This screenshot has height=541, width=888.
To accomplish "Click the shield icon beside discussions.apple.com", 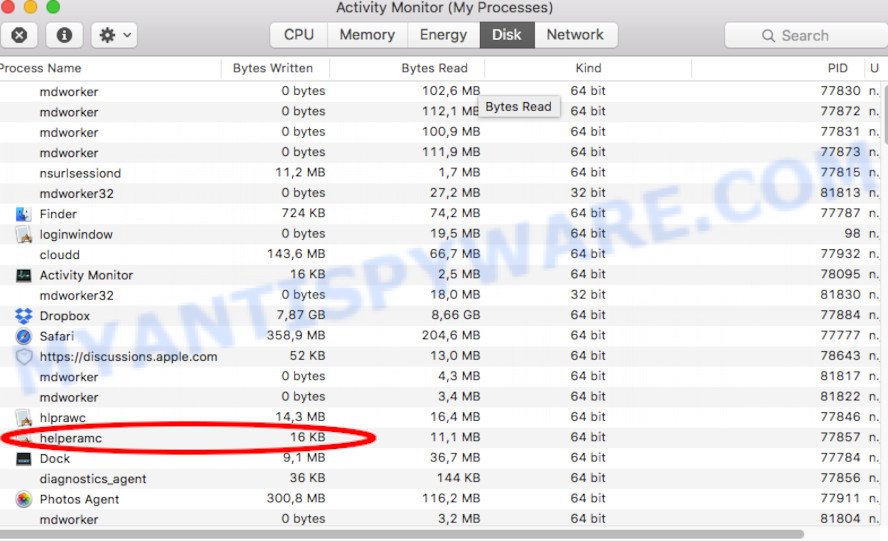I will pyautogui.click(x=23, y=357).
